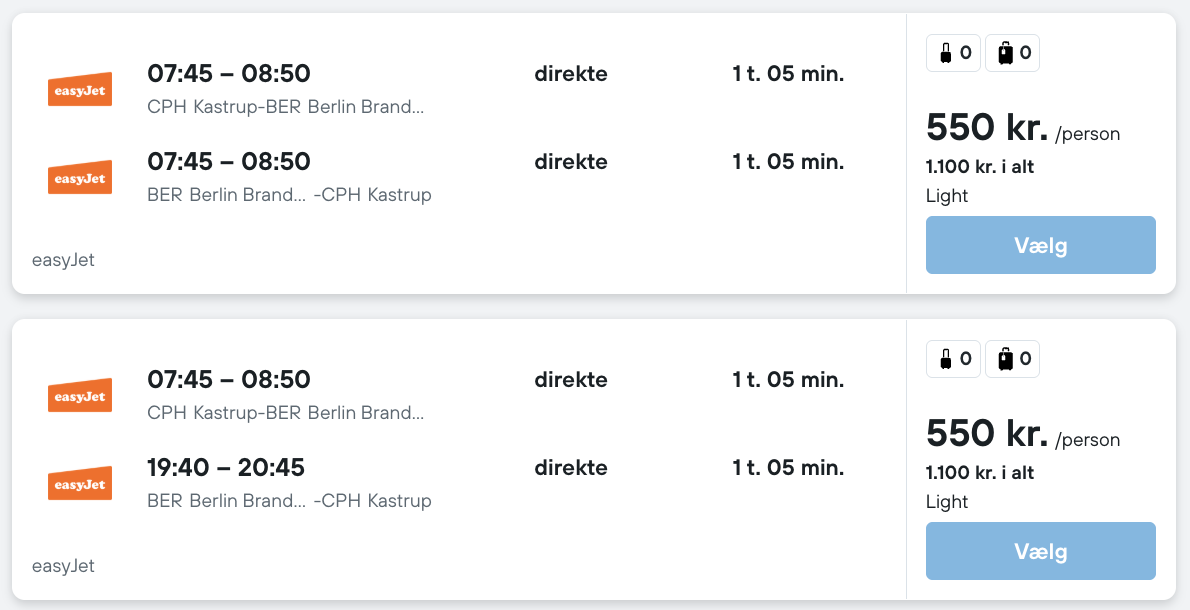Click direkte label on 19:40 return flight

pos(571,468)
